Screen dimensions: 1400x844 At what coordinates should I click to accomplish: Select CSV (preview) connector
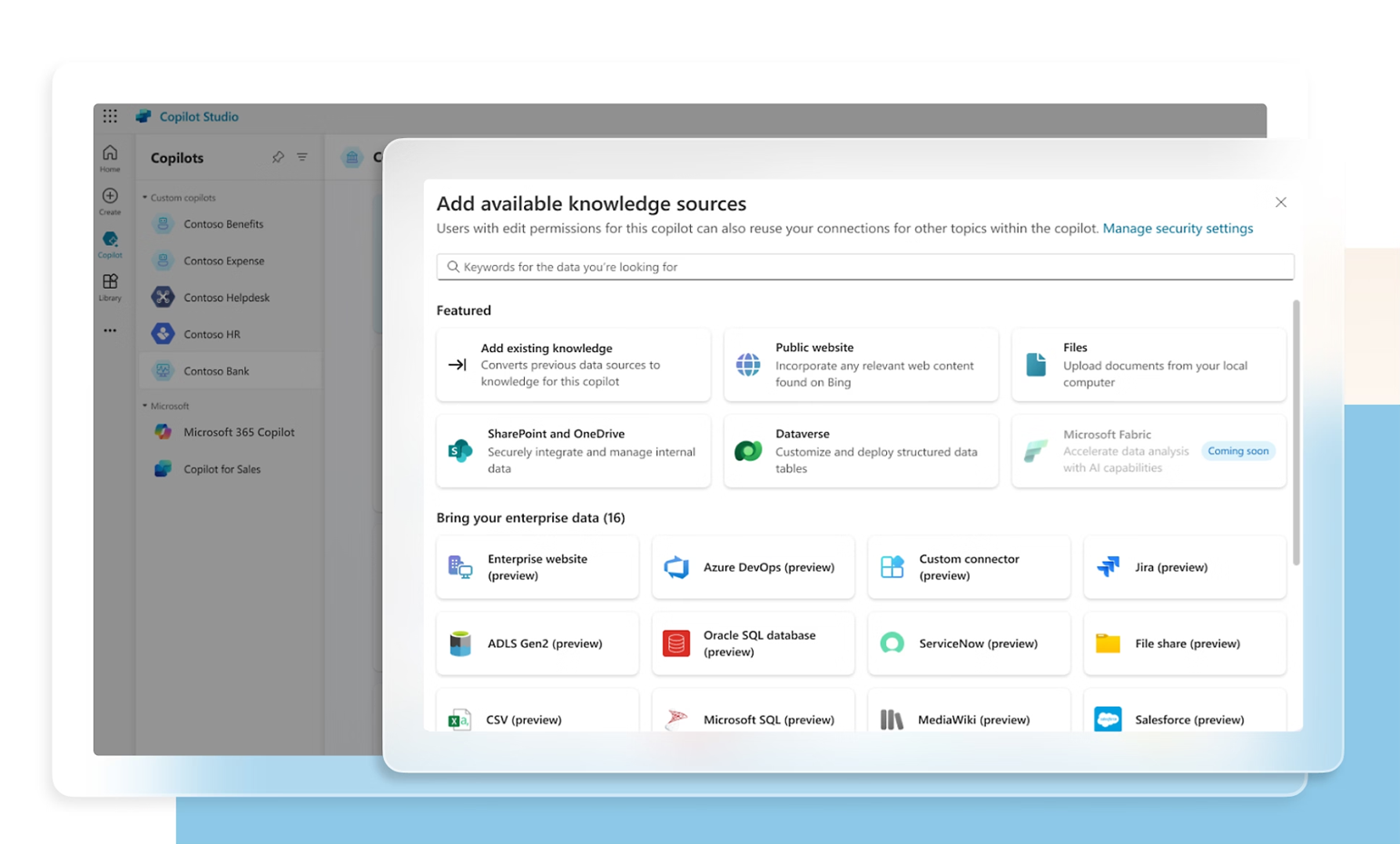pyautogui.click(x=537, y=711)
